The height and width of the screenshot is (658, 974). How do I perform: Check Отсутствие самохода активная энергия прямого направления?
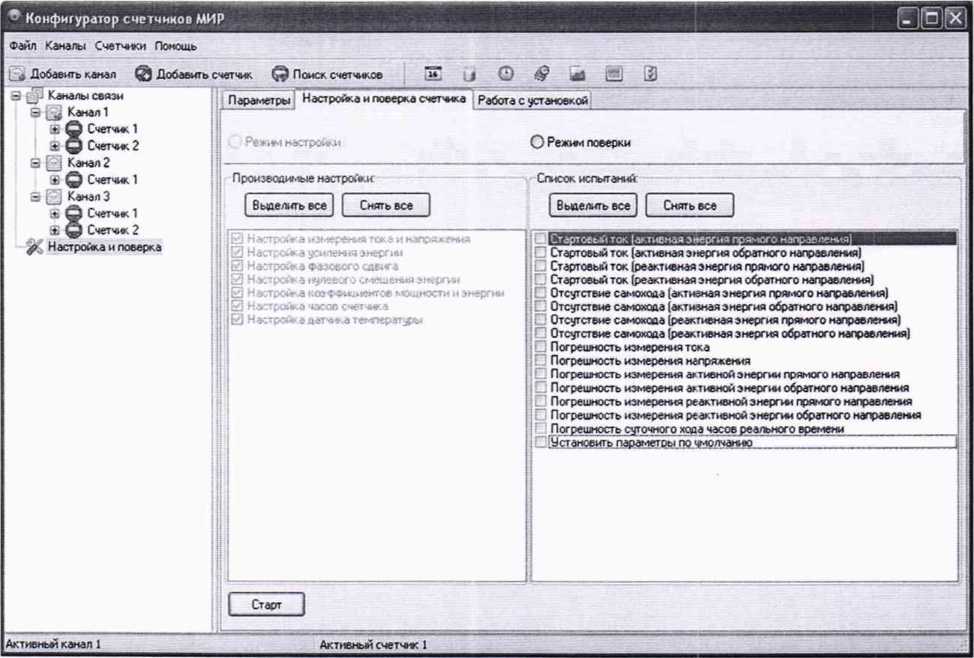540,293
